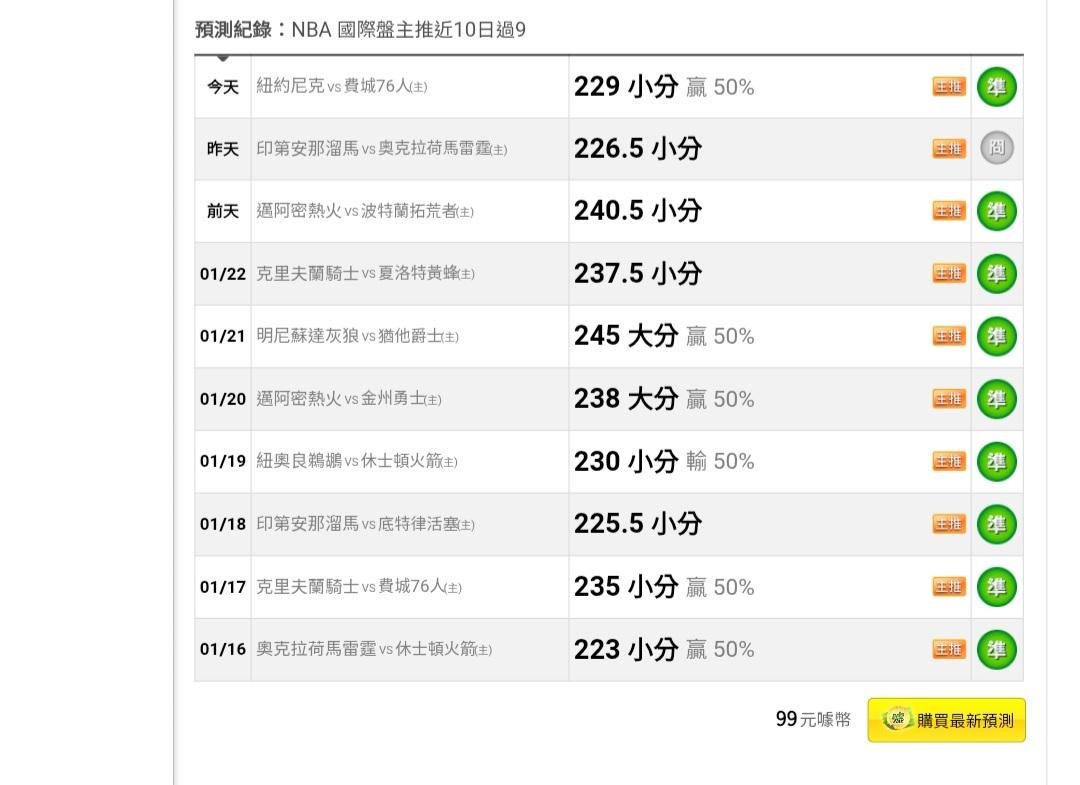Click the grey result icon in yesterday's row
Viewport: 1080px width, 785px height.
[996, 149]
